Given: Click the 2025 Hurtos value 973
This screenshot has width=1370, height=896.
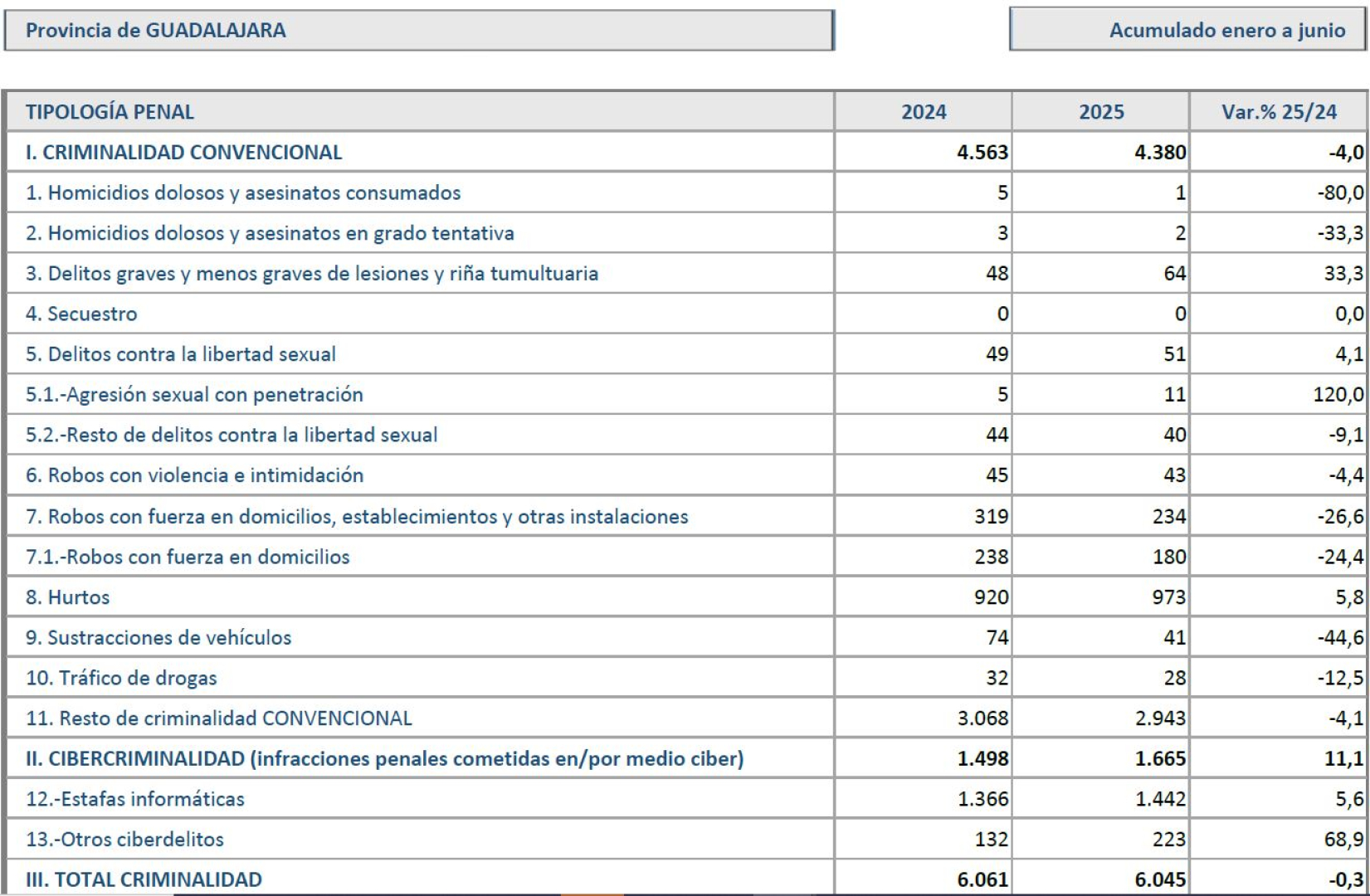Looking at the screenshot, I should point(1168,597).
